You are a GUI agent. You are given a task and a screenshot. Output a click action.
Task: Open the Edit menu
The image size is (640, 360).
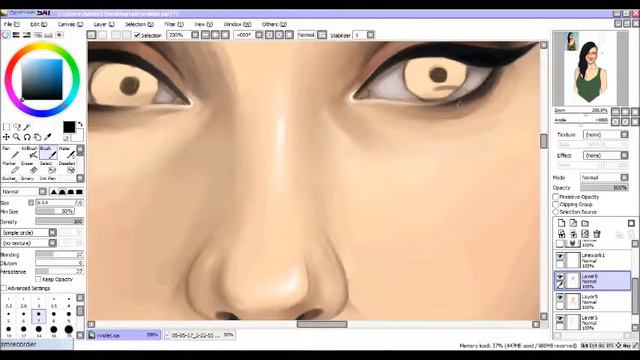[x=38, y=24]
